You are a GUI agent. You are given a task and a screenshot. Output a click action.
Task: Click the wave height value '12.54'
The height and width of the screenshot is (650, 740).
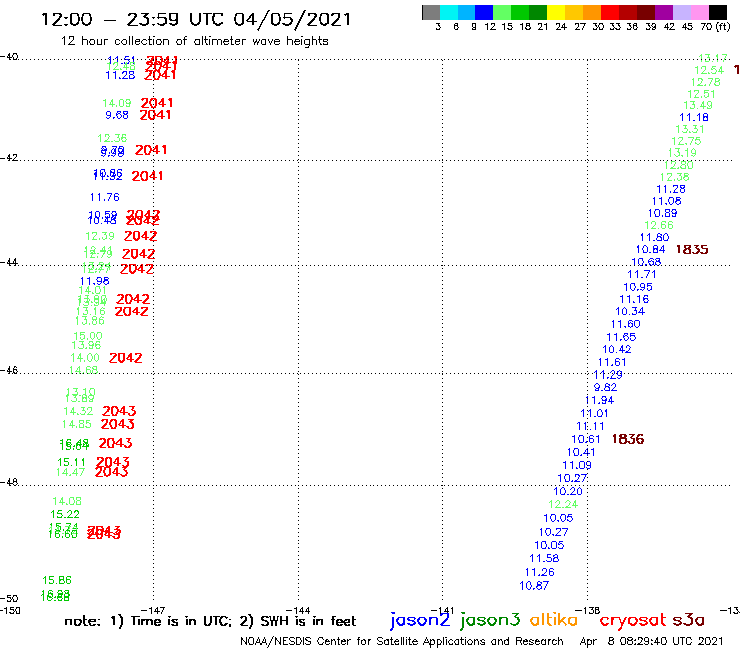(709, 70)
